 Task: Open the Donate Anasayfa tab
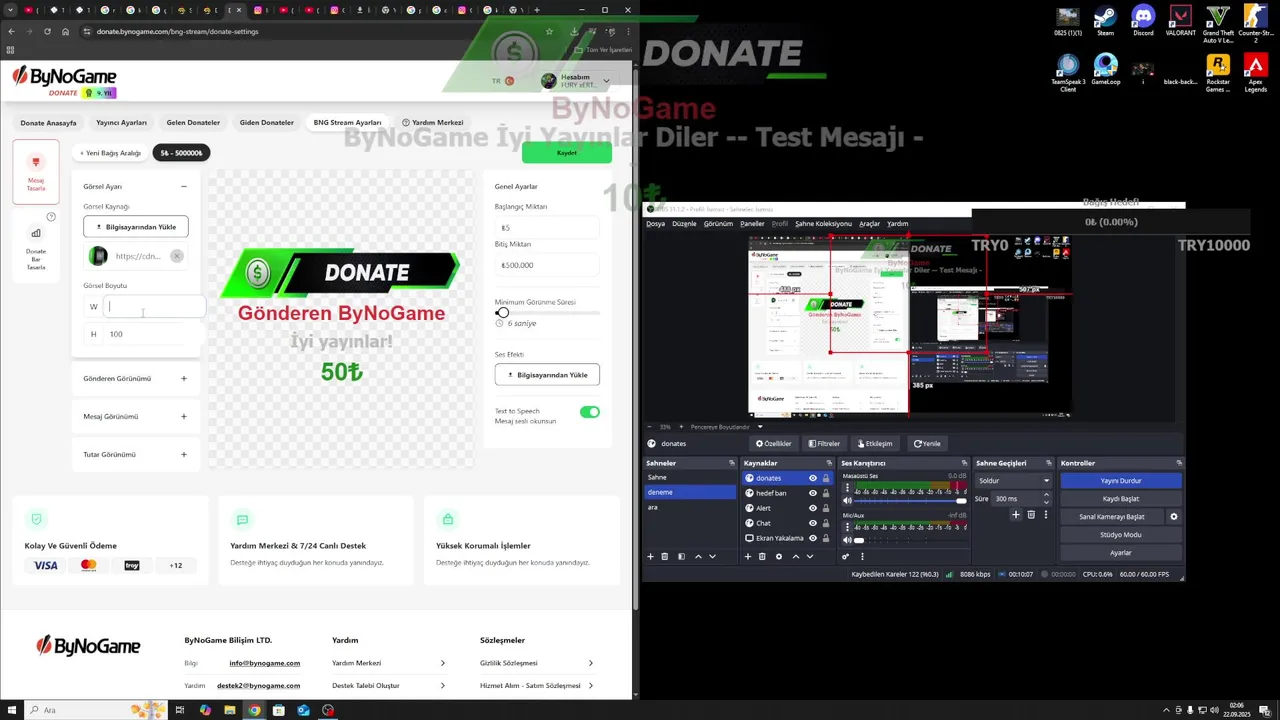[x=49, y=123]
